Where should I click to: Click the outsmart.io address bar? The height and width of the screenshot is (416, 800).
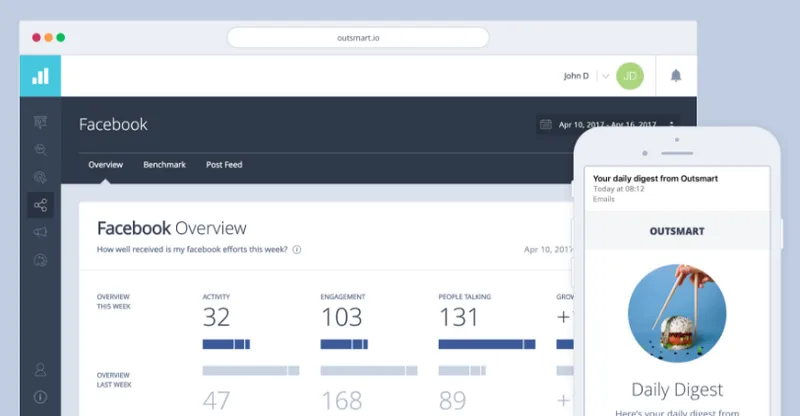coord(358,38)
